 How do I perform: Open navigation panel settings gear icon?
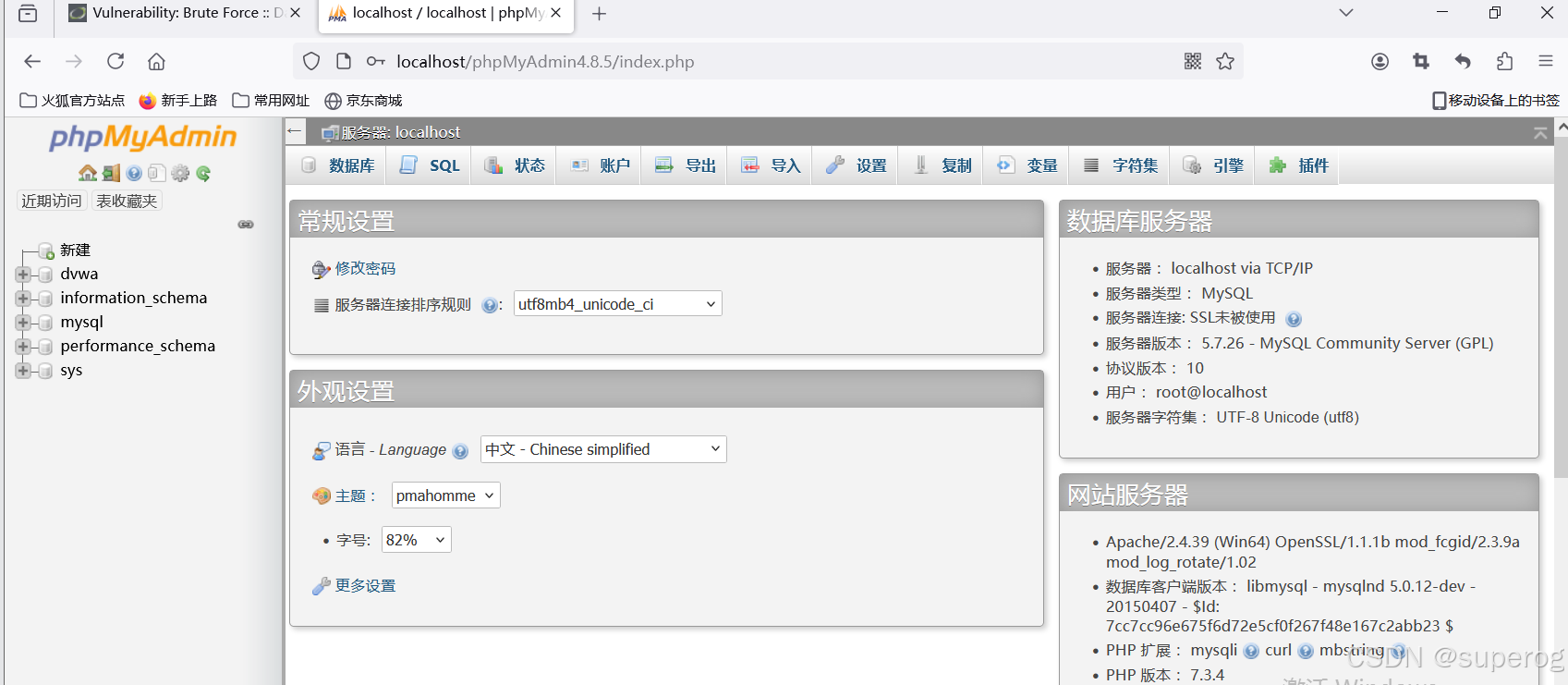tap(180, 173)
